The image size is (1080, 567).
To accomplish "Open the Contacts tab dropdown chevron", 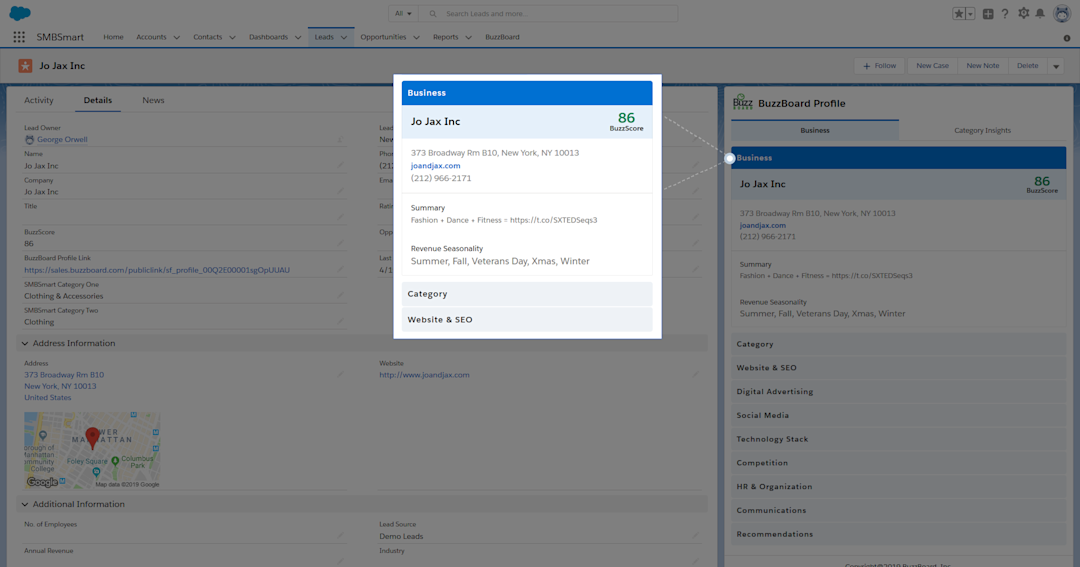I will pyautogui.click(x=232, y=38).
